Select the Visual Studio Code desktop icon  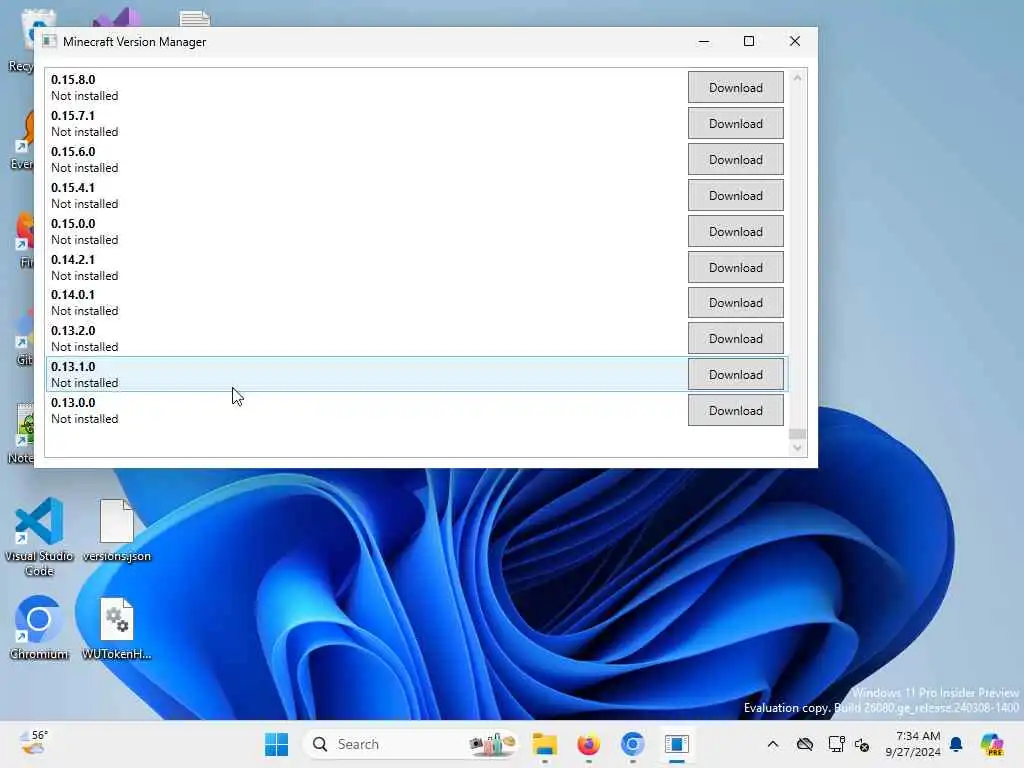(x=39, y=537)
